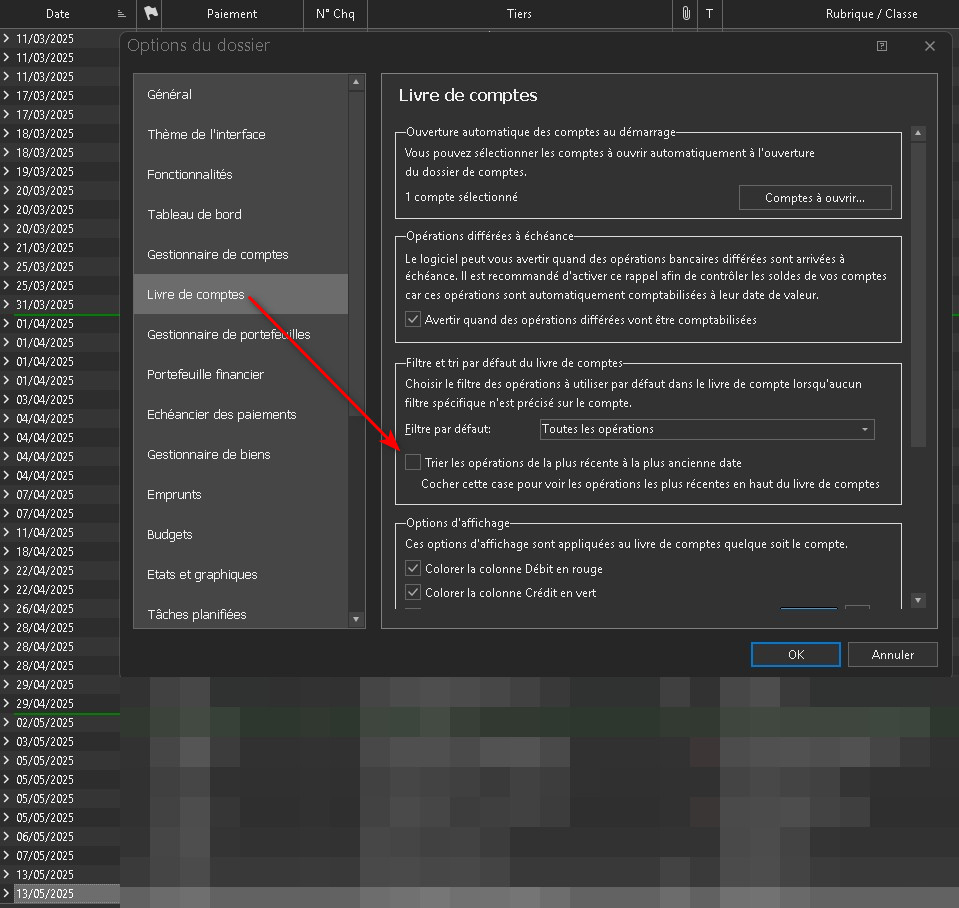
Task: Open Thème de l'interface section
Action: [x=240, y=135]
